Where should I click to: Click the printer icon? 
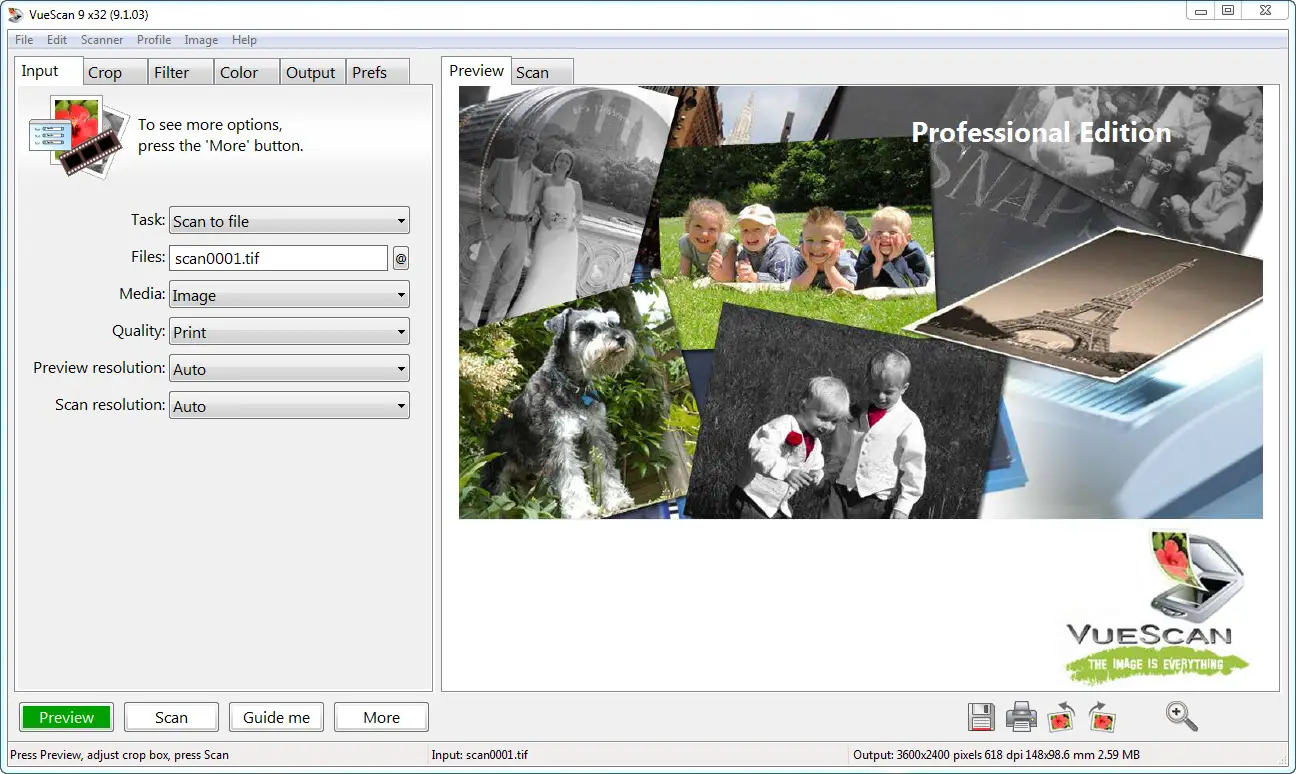tap(1021, 716)
